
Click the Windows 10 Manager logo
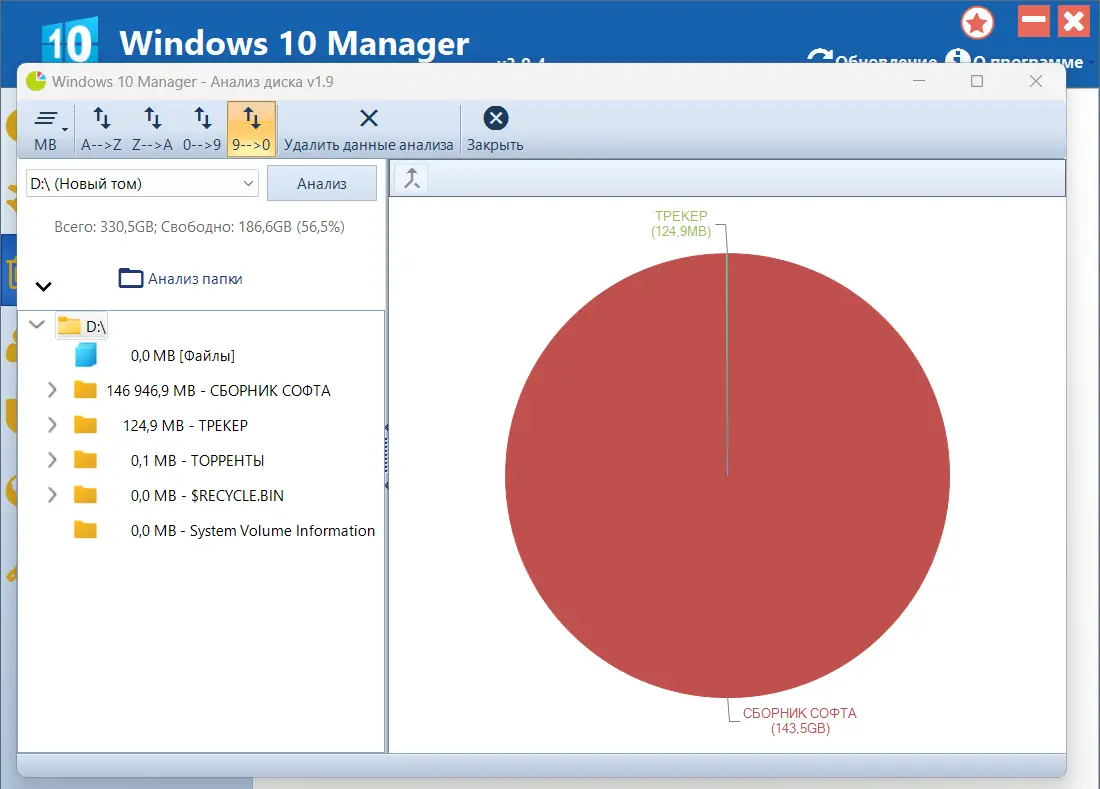click(69, 41)
